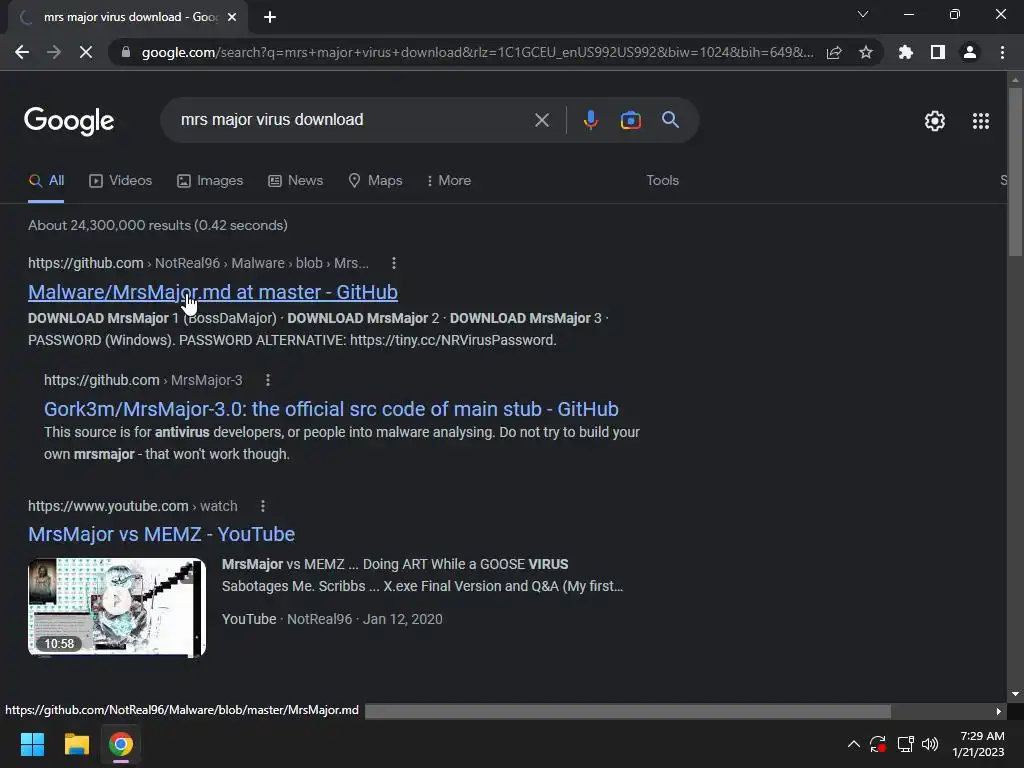Click the Google logo

[x=69, y=121]
